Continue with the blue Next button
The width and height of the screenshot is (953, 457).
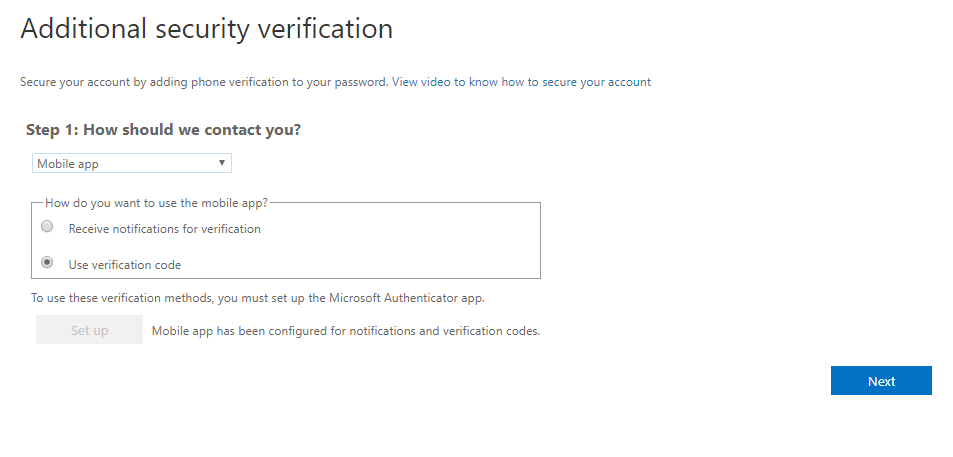(881, 381)
